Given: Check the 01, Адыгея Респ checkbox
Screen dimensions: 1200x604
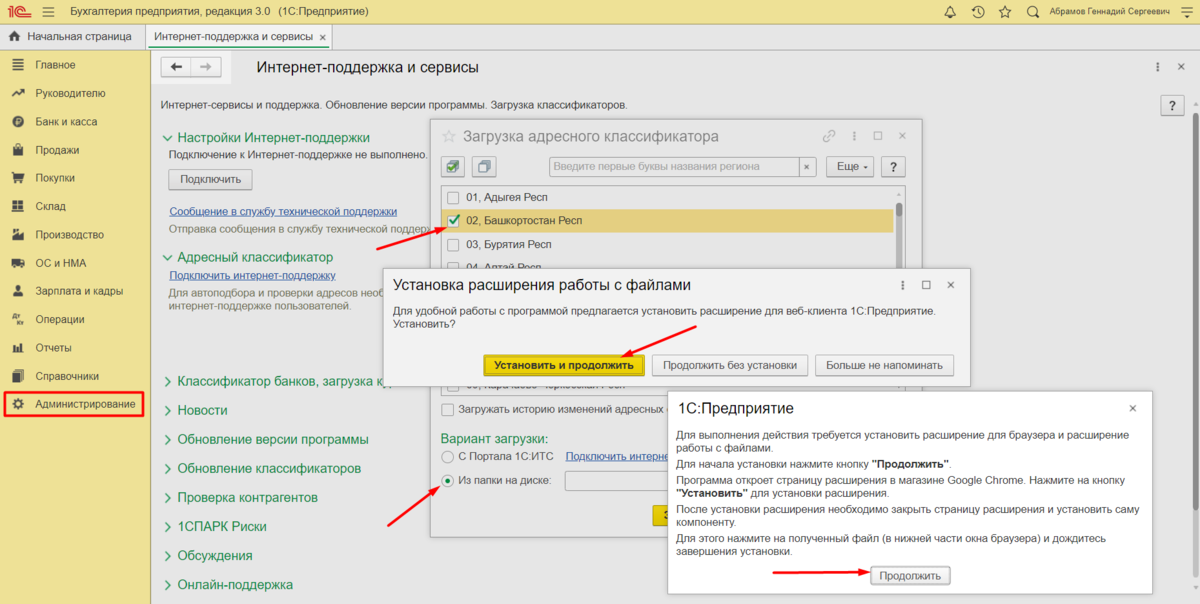Looking at the screenshot, I should tap(453, 197).
